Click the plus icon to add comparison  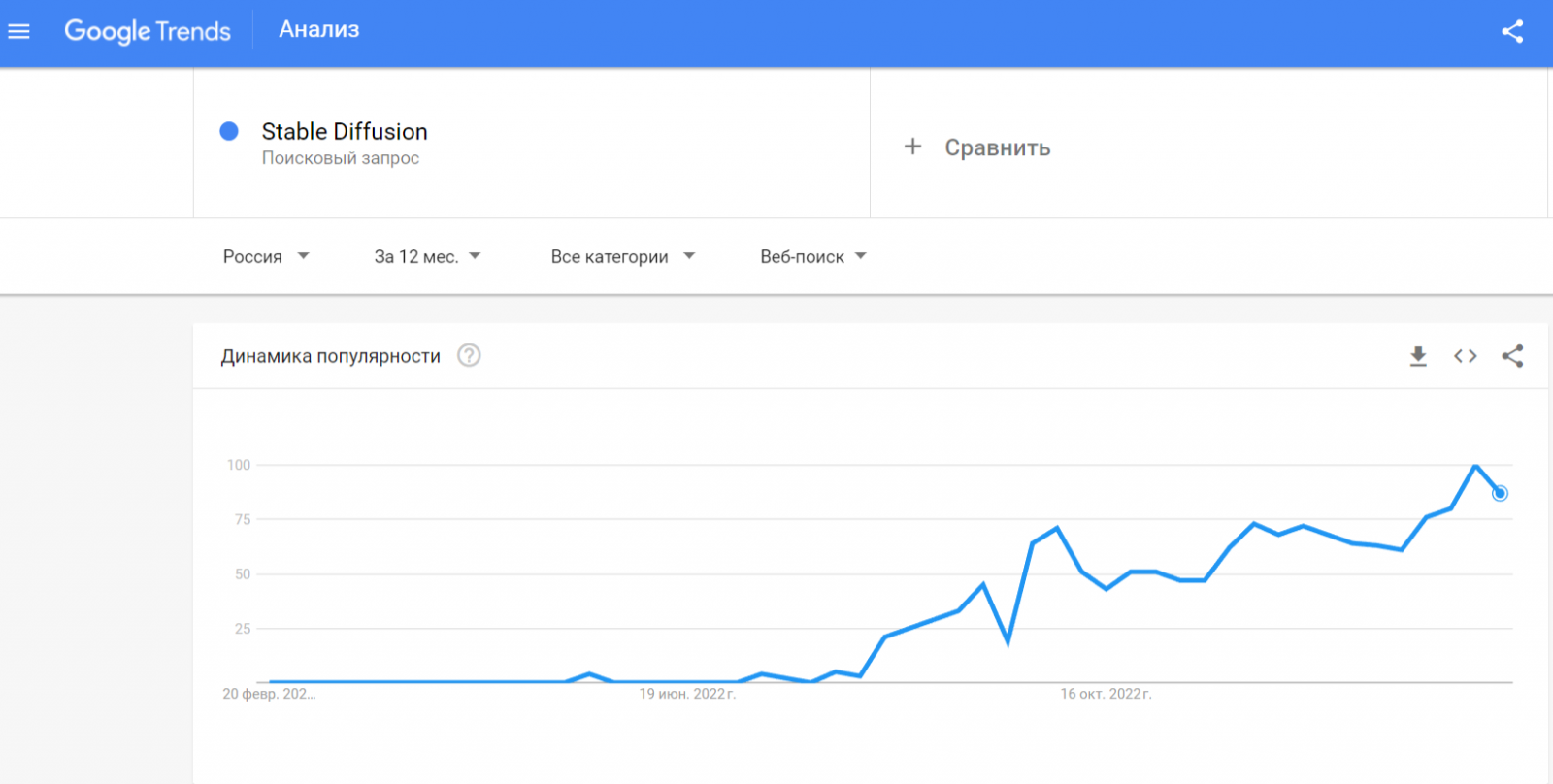[912, 147]
